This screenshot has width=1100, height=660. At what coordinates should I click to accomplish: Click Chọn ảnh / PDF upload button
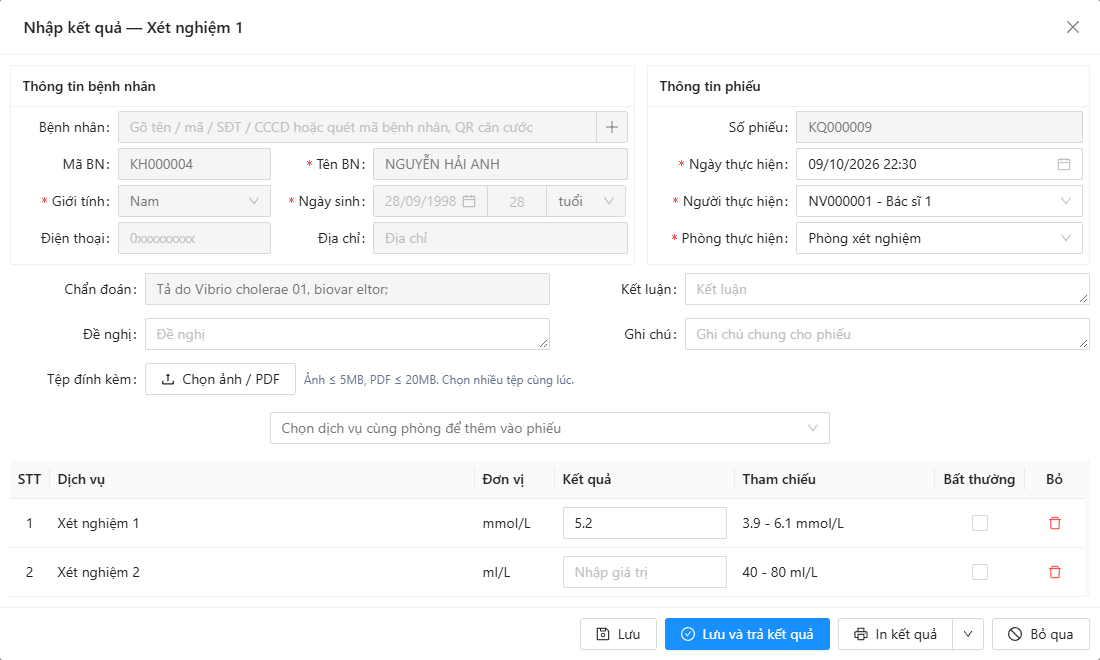click(220, 379)
